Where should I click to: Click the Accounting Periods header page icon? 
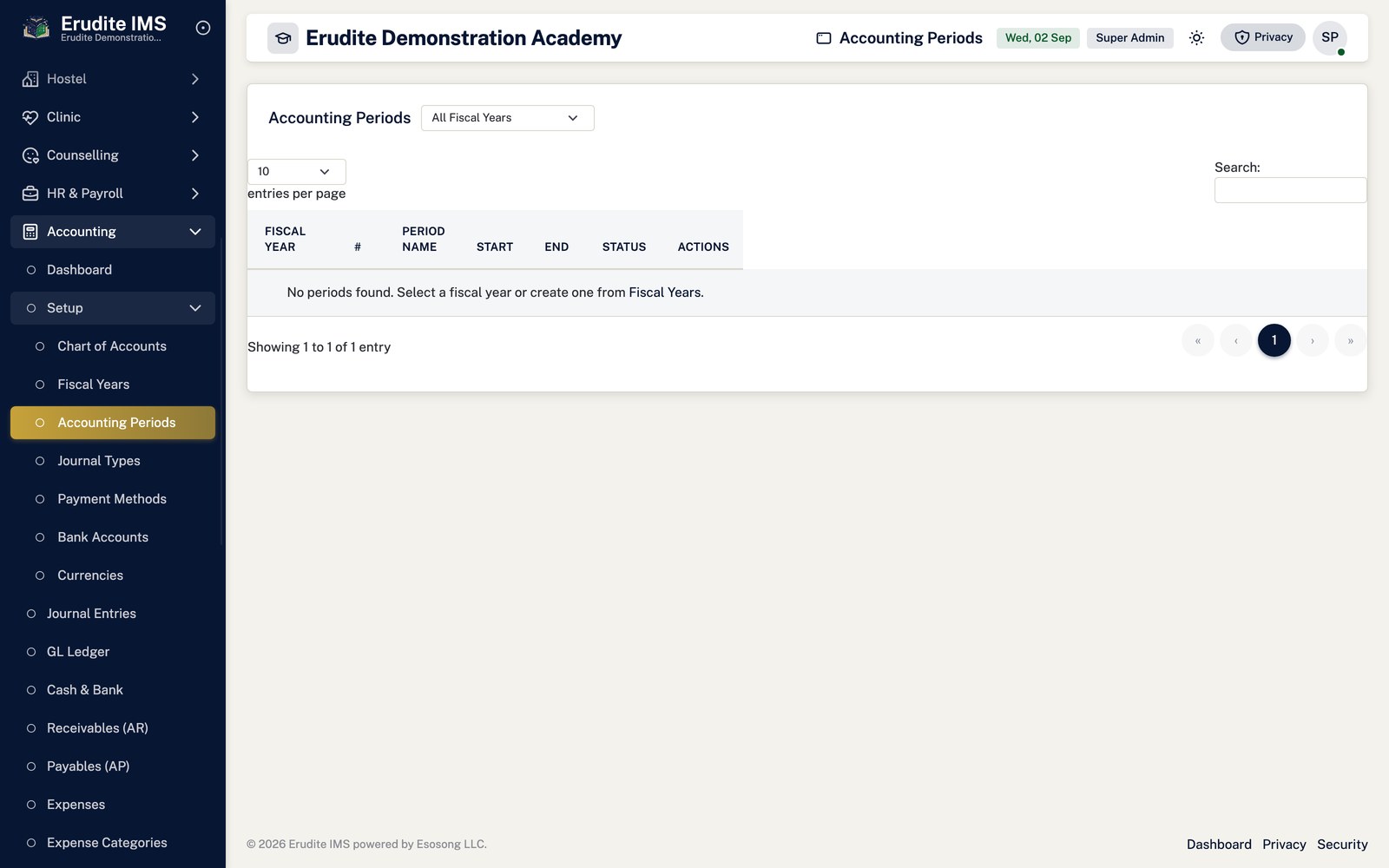[x=824, y=38]
